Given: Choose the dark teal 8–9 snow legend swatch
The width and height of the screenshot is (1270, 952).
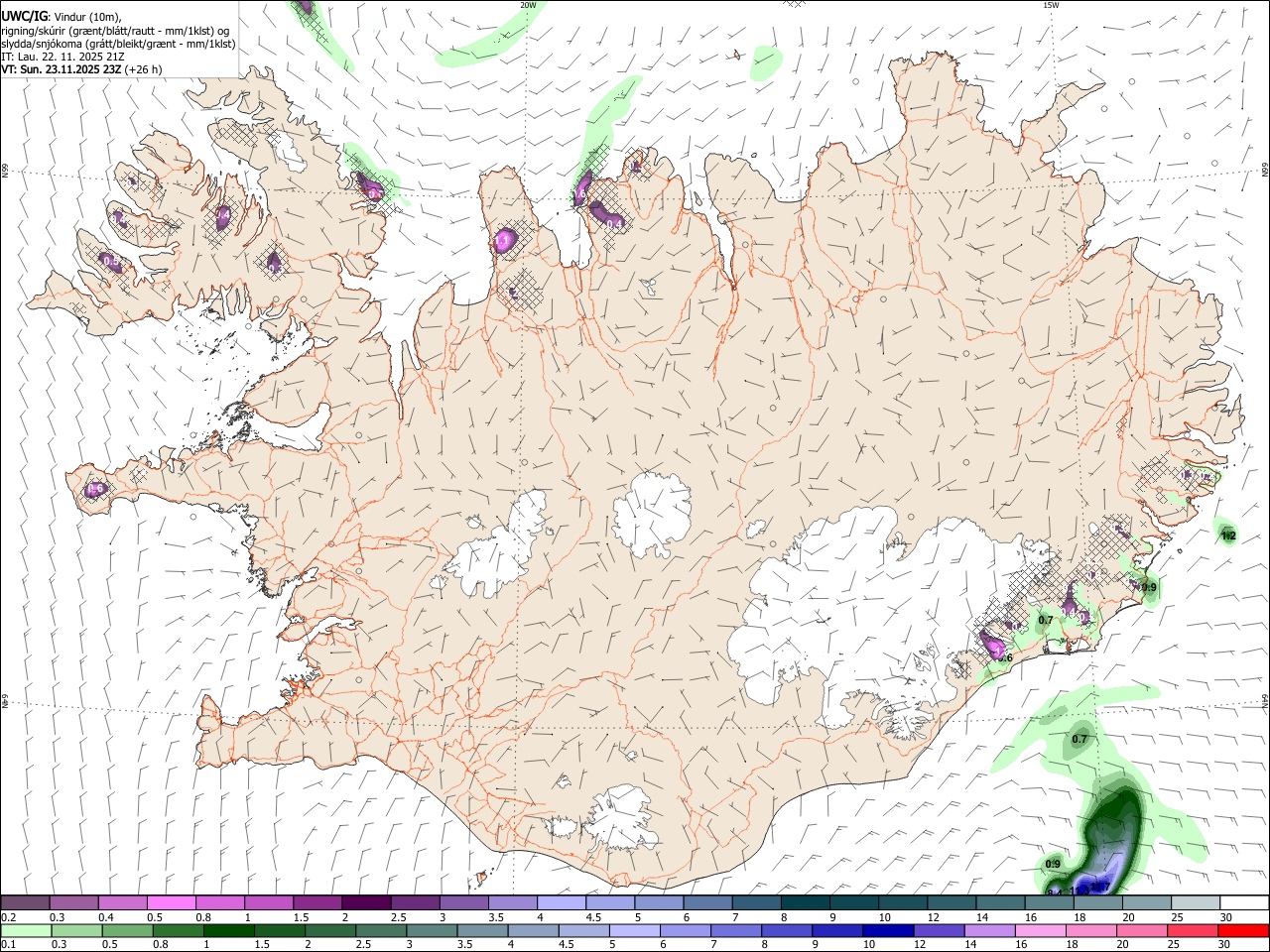Looking at the screenshot, I should point(806,902).
